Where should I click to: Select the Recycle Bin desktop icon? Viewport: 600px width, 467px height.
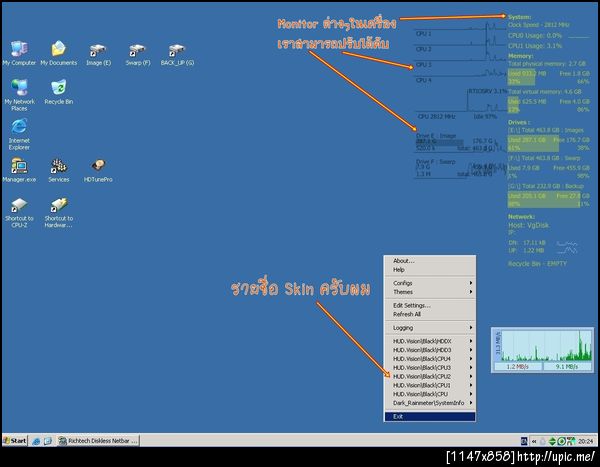pos(59,92)
